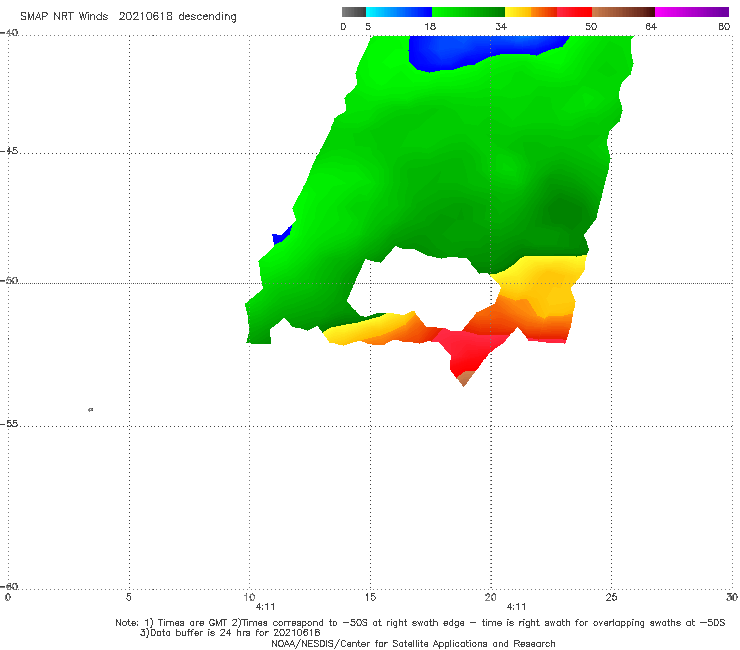Pick the brown segment of the colorbar

623,12
